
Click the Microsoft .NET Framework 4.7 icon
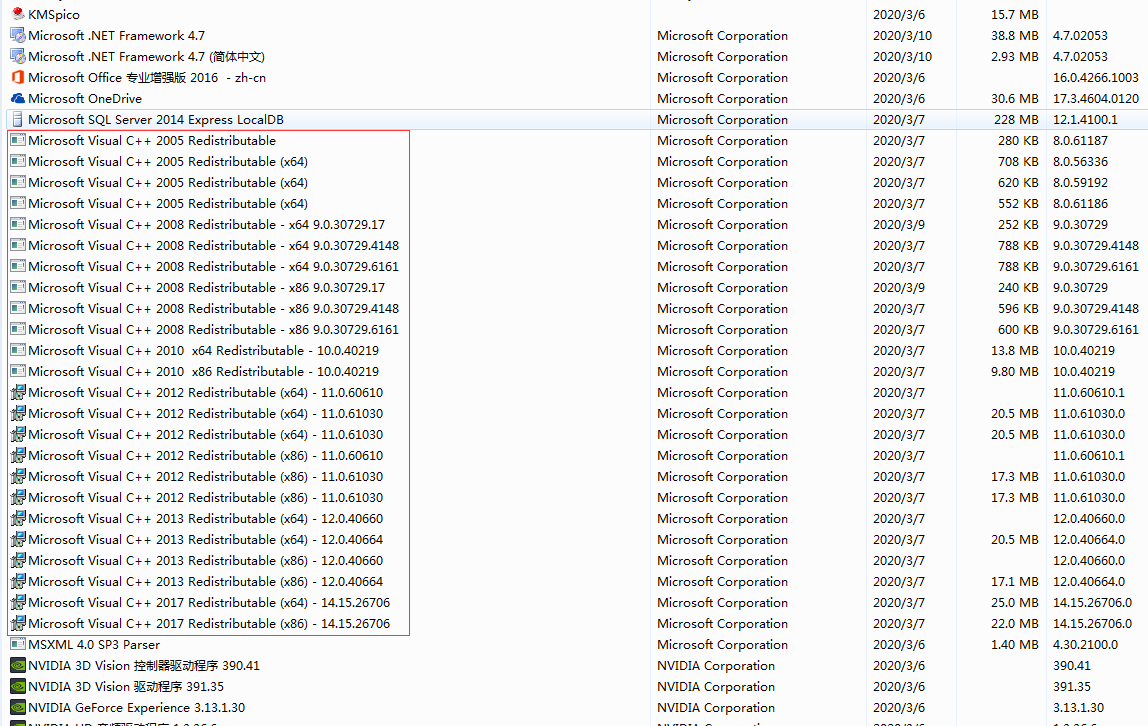point(18,35)
